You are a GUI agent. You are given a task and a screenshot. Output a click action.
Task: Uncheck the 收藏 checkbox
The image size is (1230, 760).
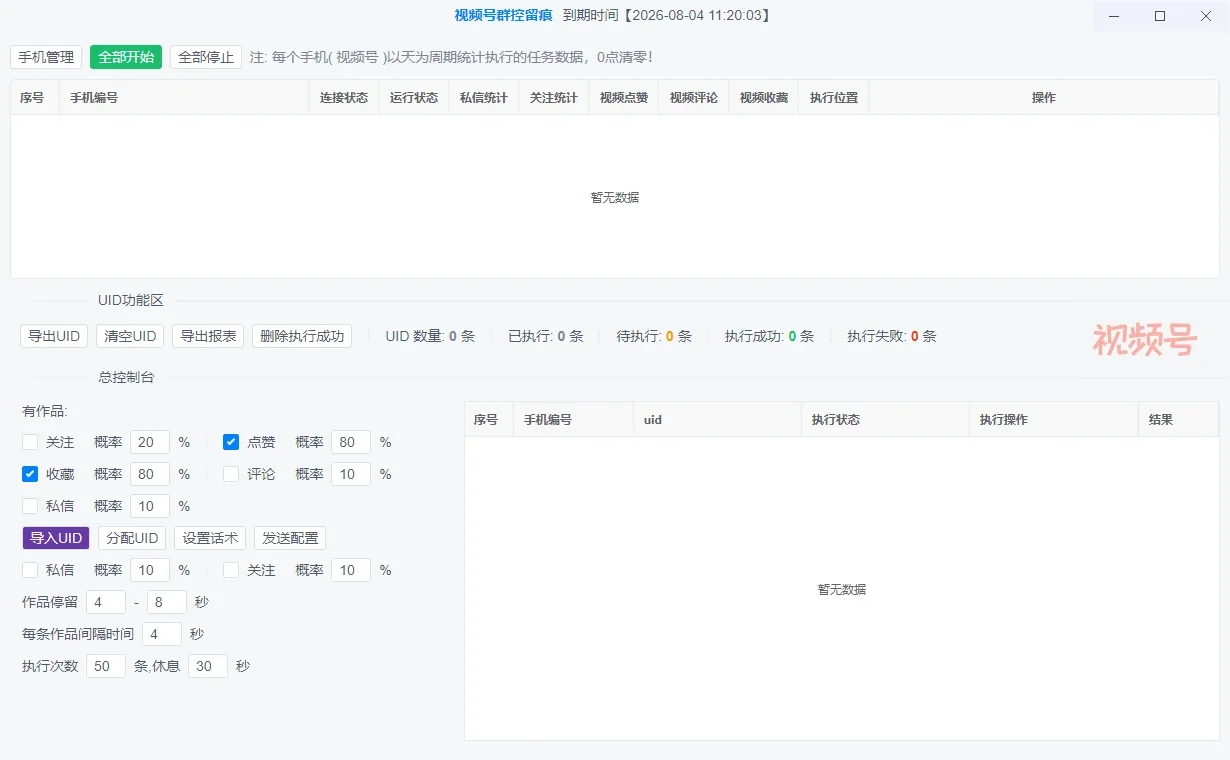[30, 474]
